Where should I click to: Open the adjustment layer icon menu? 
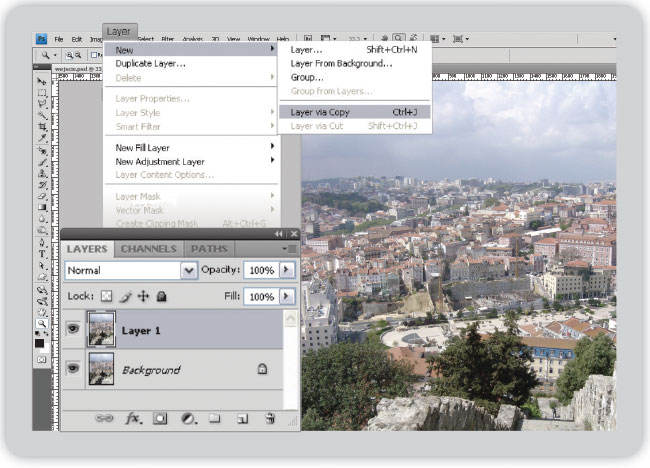(x=187, y=418)
